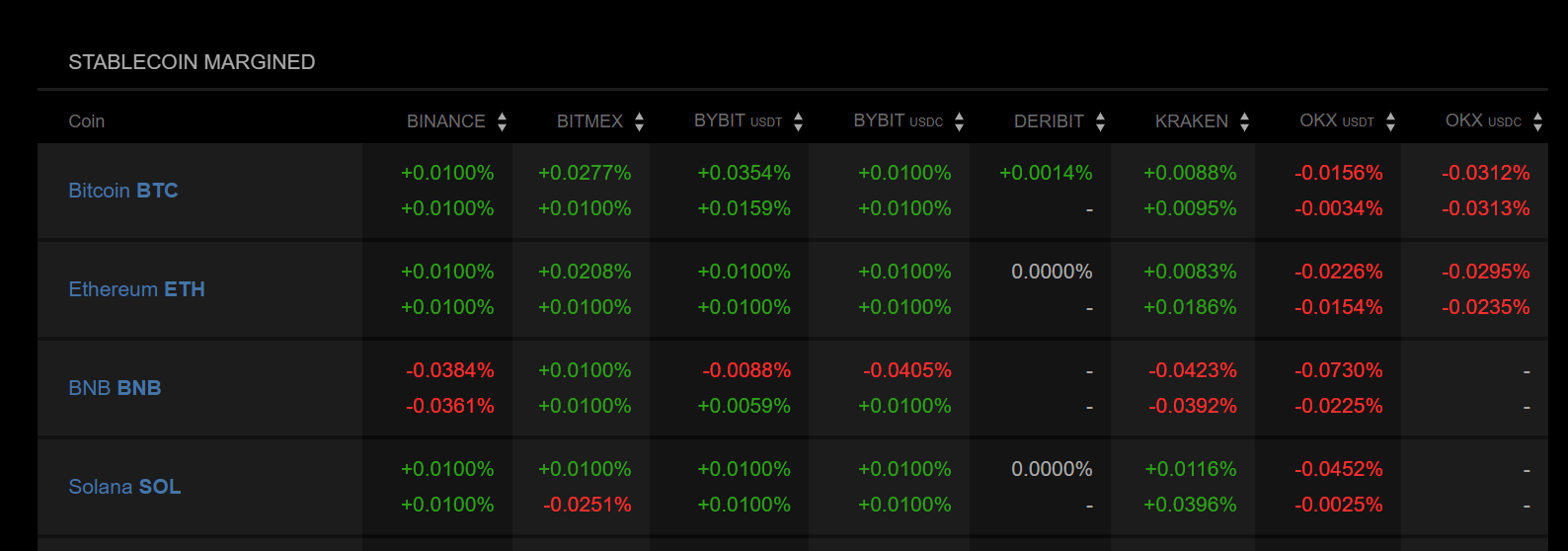Click the DERIBIT column header label

[x=1049, y=121]
